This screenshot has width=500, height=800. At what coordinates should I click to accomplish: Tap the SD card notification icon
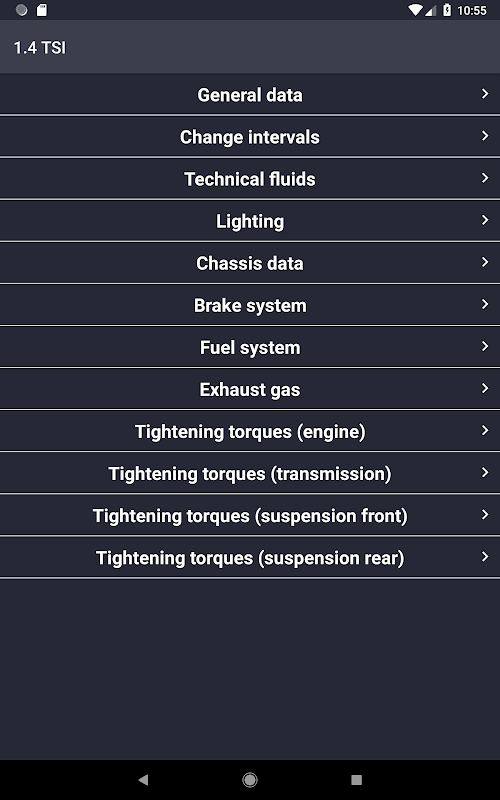tap(42, 10)
